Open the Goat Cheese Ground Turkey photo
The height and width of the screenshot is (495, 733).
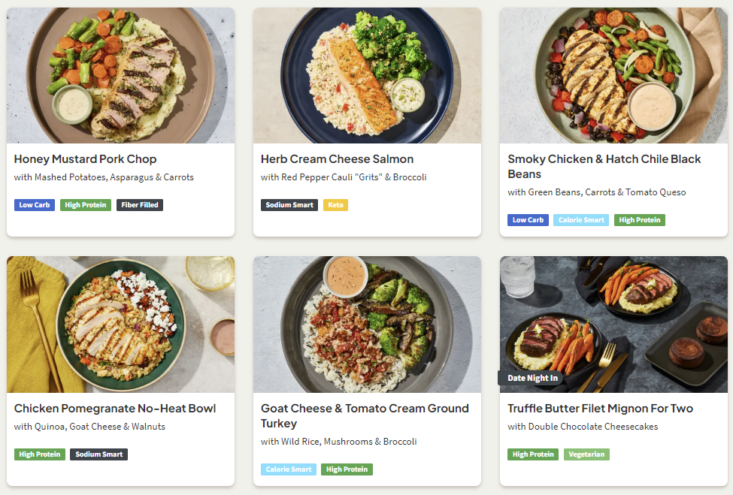point(367,324)
